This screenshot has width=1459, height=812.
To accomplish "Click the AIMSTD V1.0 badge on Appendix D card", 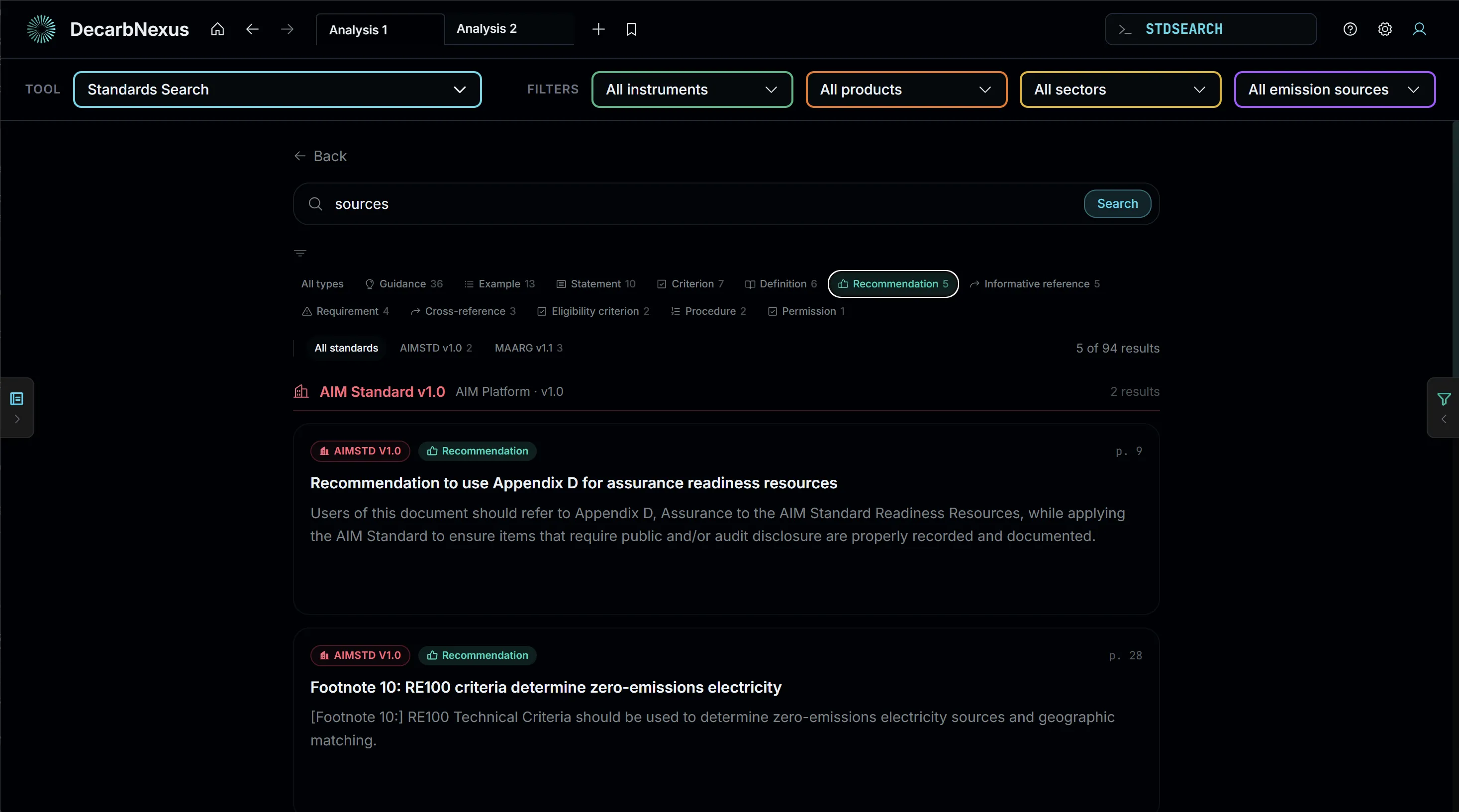I will tap(360, 451).
